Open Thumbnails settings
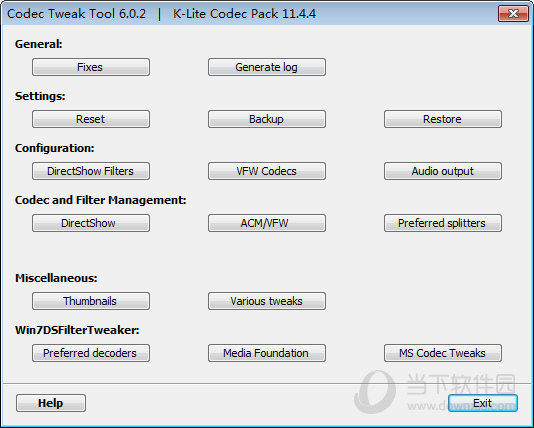Image resolution: width=534 pixels, height=428 pixels. click(x=91, y=301)
